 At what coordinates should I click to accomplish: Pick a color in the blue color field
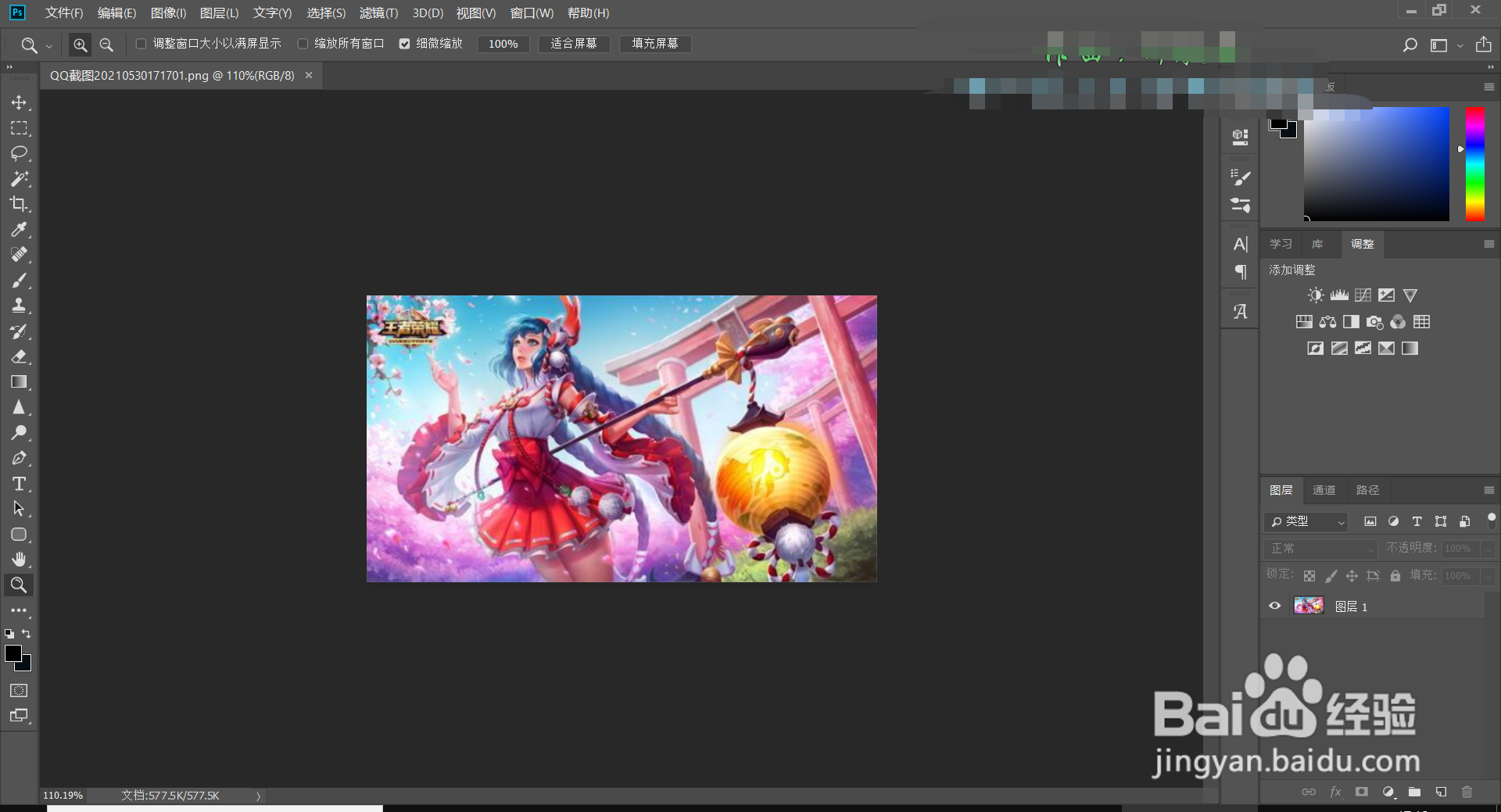[1376, 164]
